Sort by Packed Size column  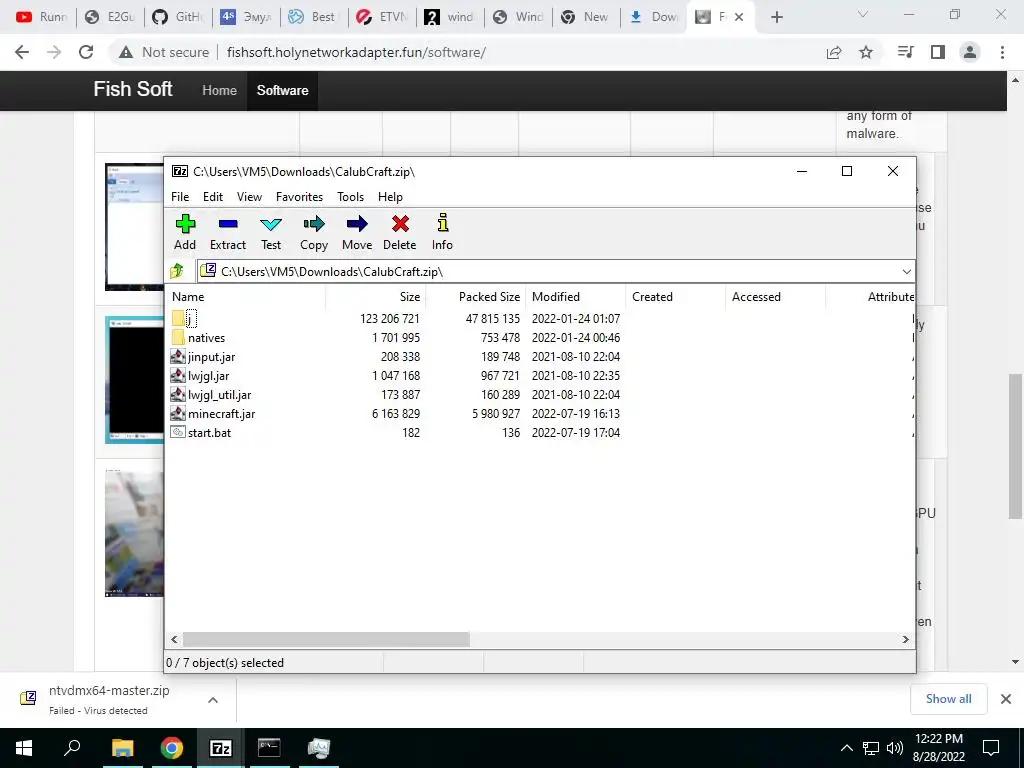click(475, 296)
